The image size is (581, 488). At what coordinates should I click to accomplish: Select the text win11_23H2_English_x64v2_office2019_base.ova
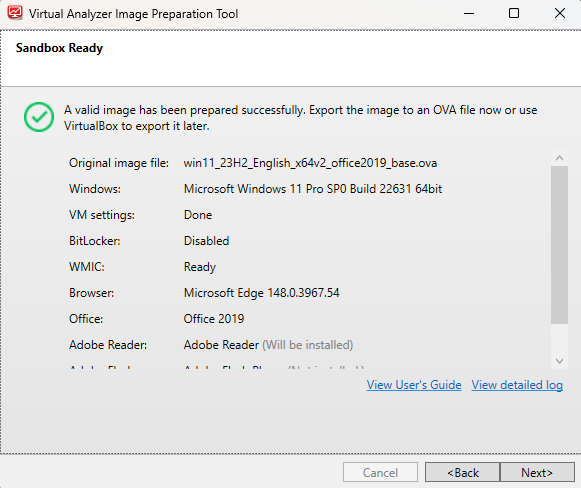pos(310,163)
